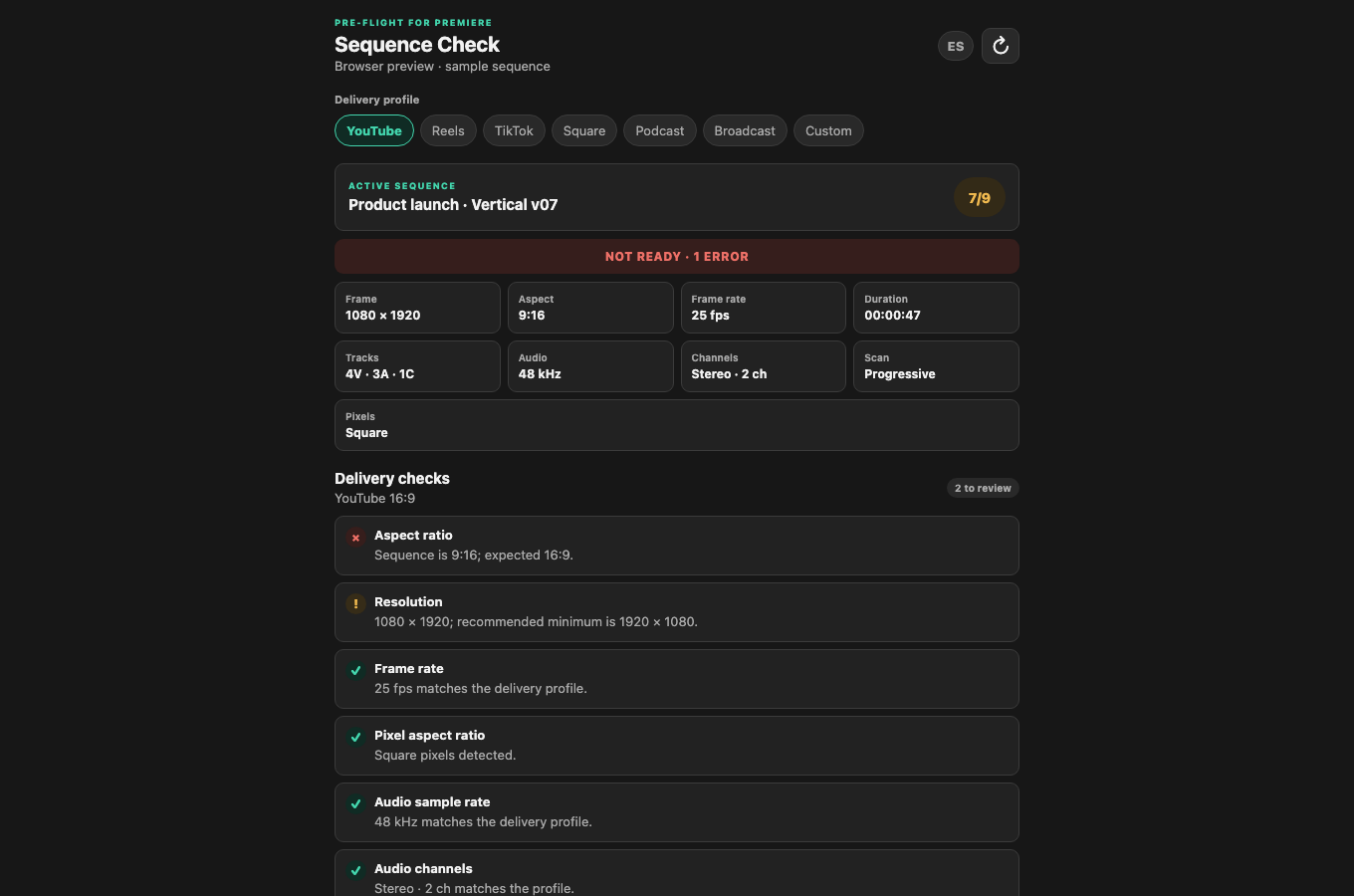
Task: Click the '2 to review' badge
Action: 983,488
